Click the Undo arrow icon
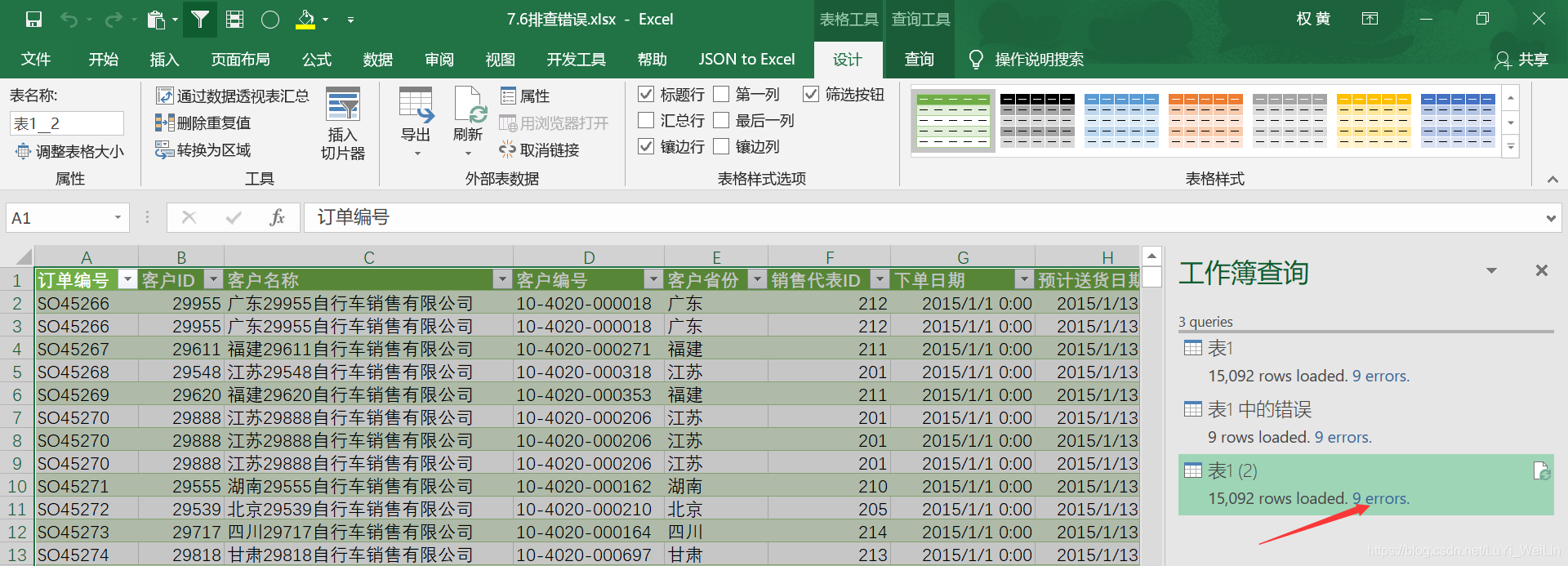This screenshot has width=1568, height=566. point(69,19)
